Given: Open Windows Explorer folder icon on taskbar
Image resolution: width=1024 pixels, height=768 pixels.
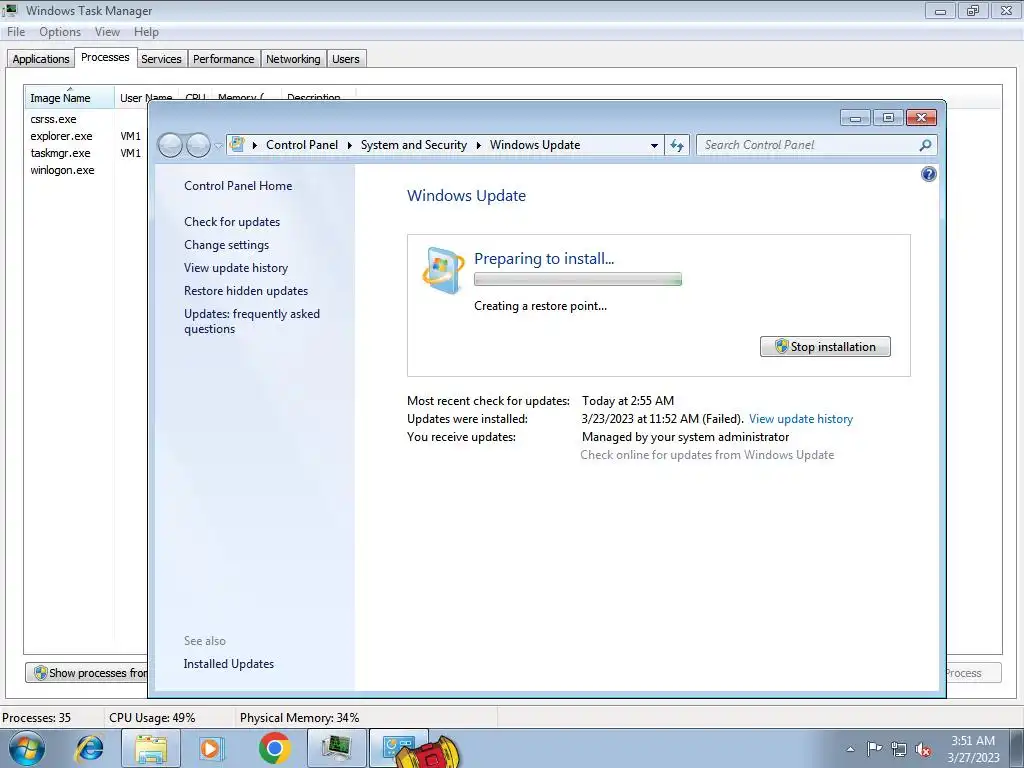Looking at the screenshot, I should pos(151,748).
